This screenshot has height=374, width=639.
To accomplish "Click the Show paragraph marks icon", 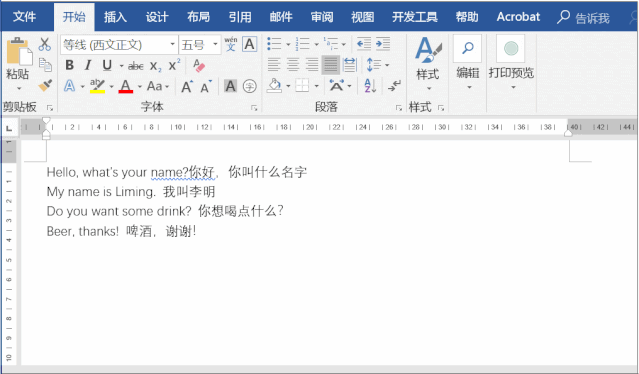I will 394,86.
